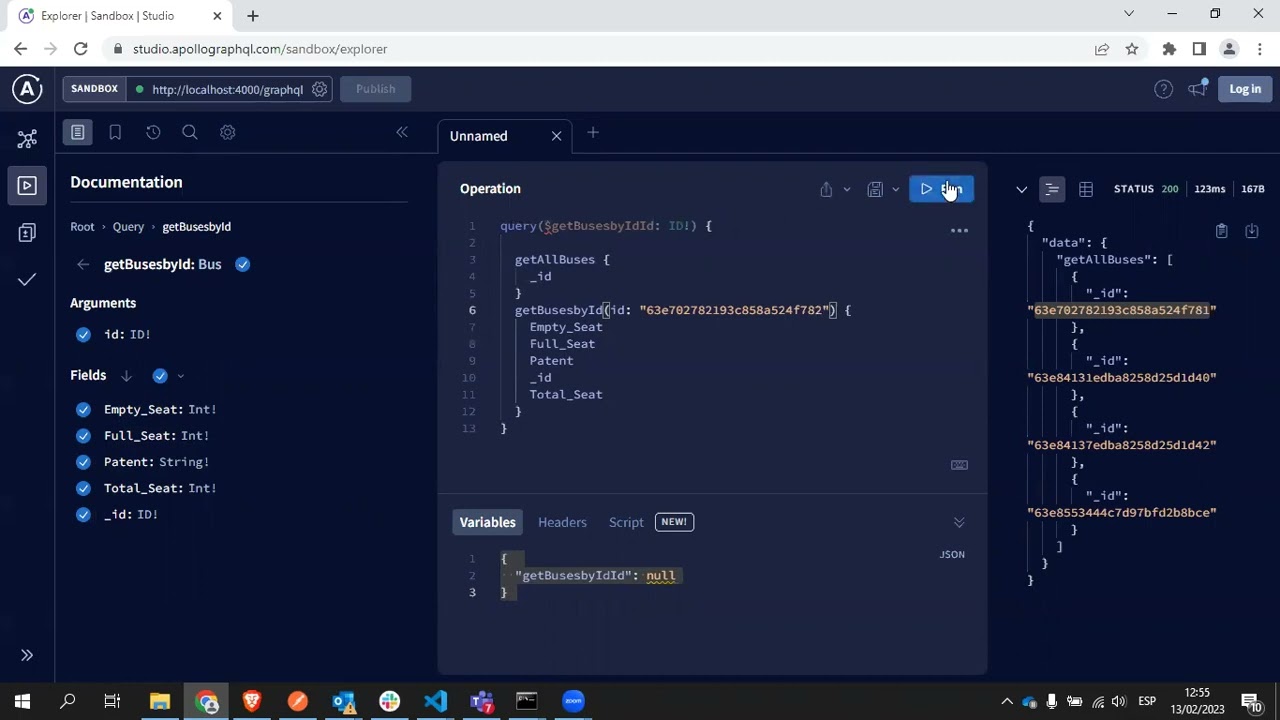Toggle the getBusesbyId: Bus checkmark
This screenshot has height=720, width=1280.
tap(242, 264)
